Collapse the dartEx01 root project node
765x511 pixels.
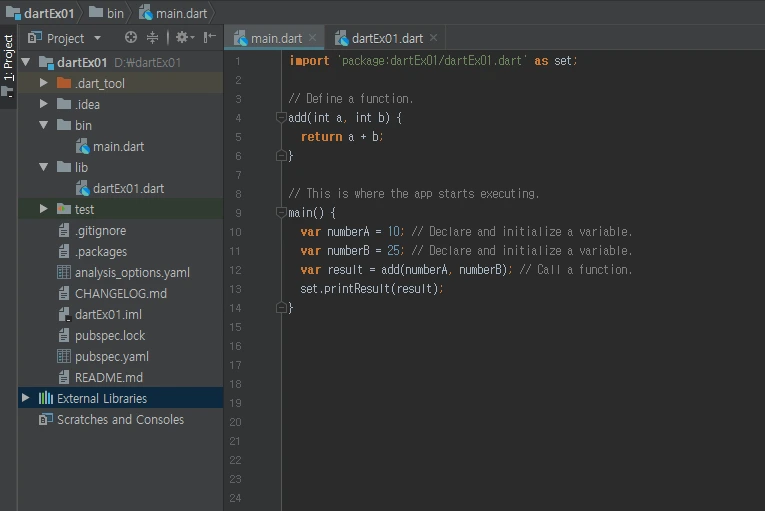(x=26, y=62)
